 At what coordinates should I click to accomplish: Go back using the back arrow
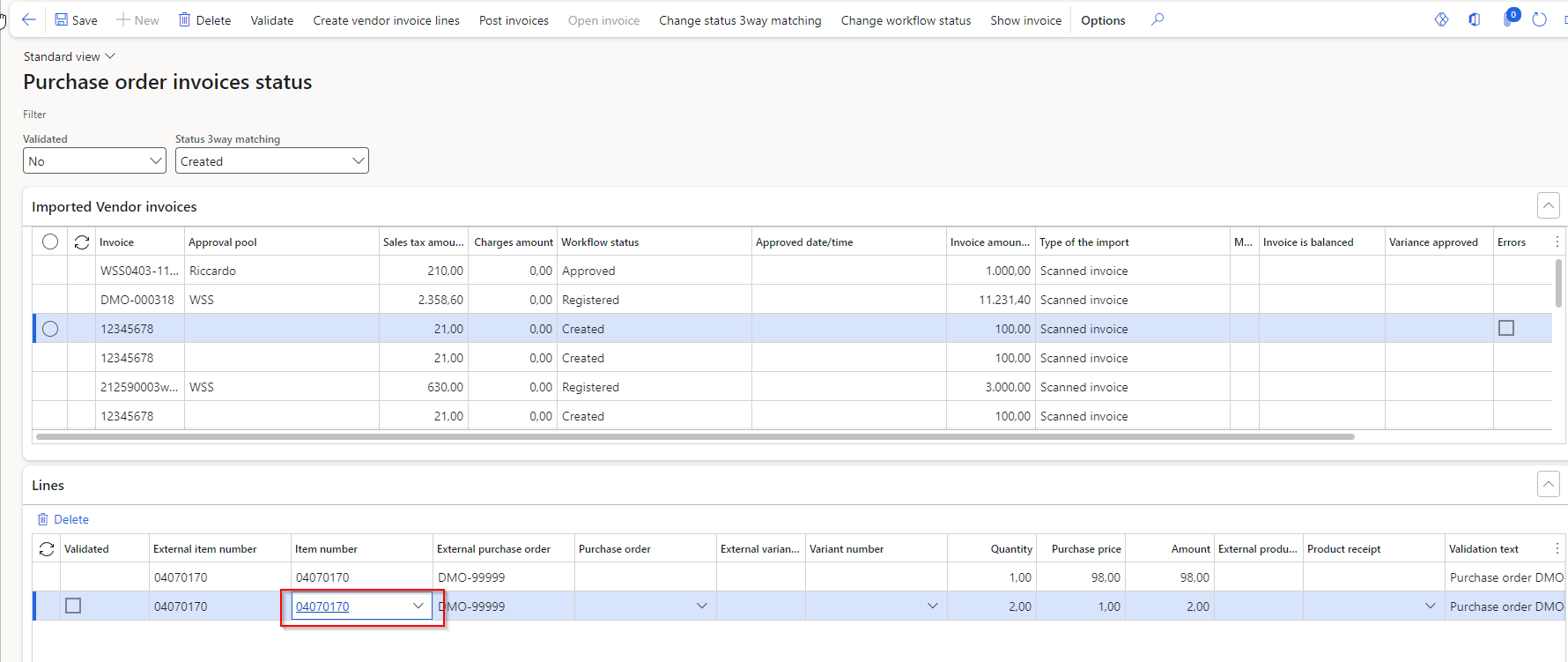point(28,19)
